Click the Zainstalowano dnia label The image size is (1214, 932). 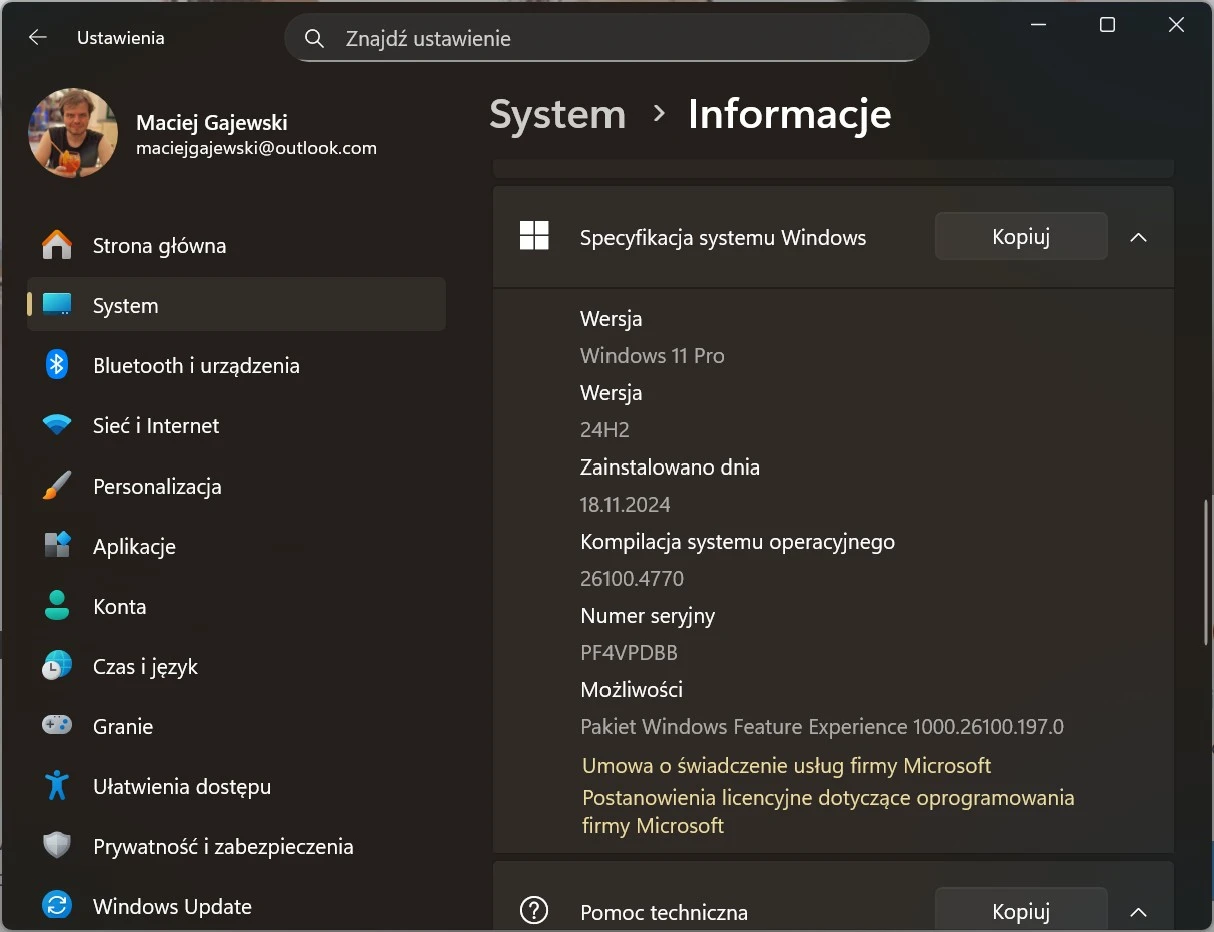[670, 467]
